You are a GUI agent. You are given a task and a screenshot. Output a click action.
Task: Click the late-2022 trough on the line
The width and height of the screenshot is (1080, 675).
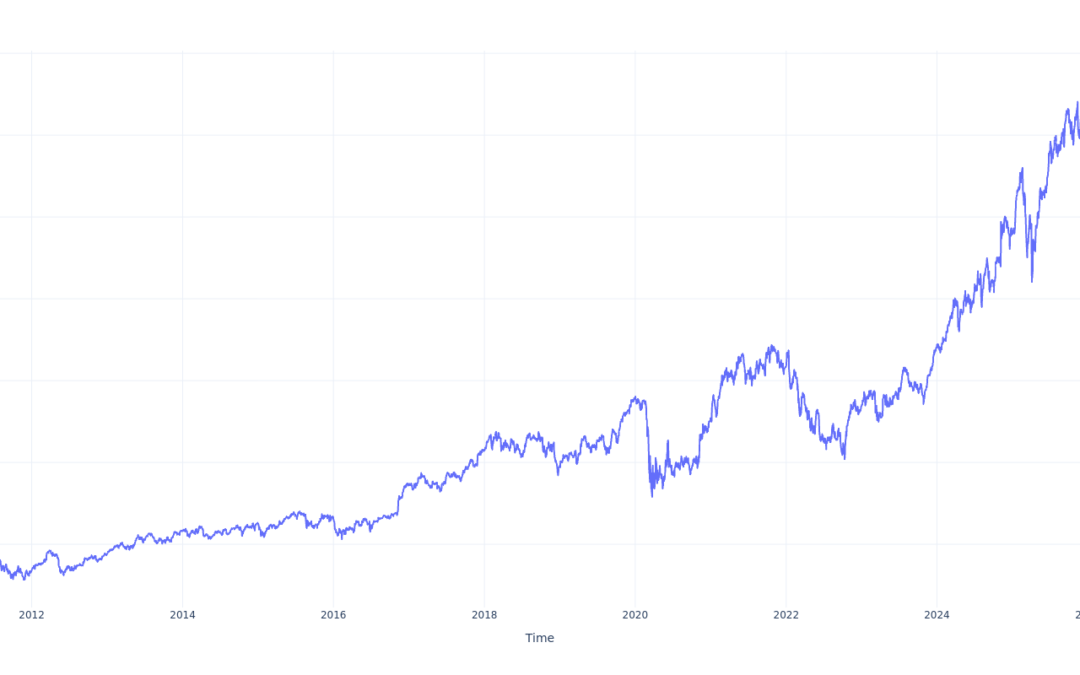tap(845, 458)
